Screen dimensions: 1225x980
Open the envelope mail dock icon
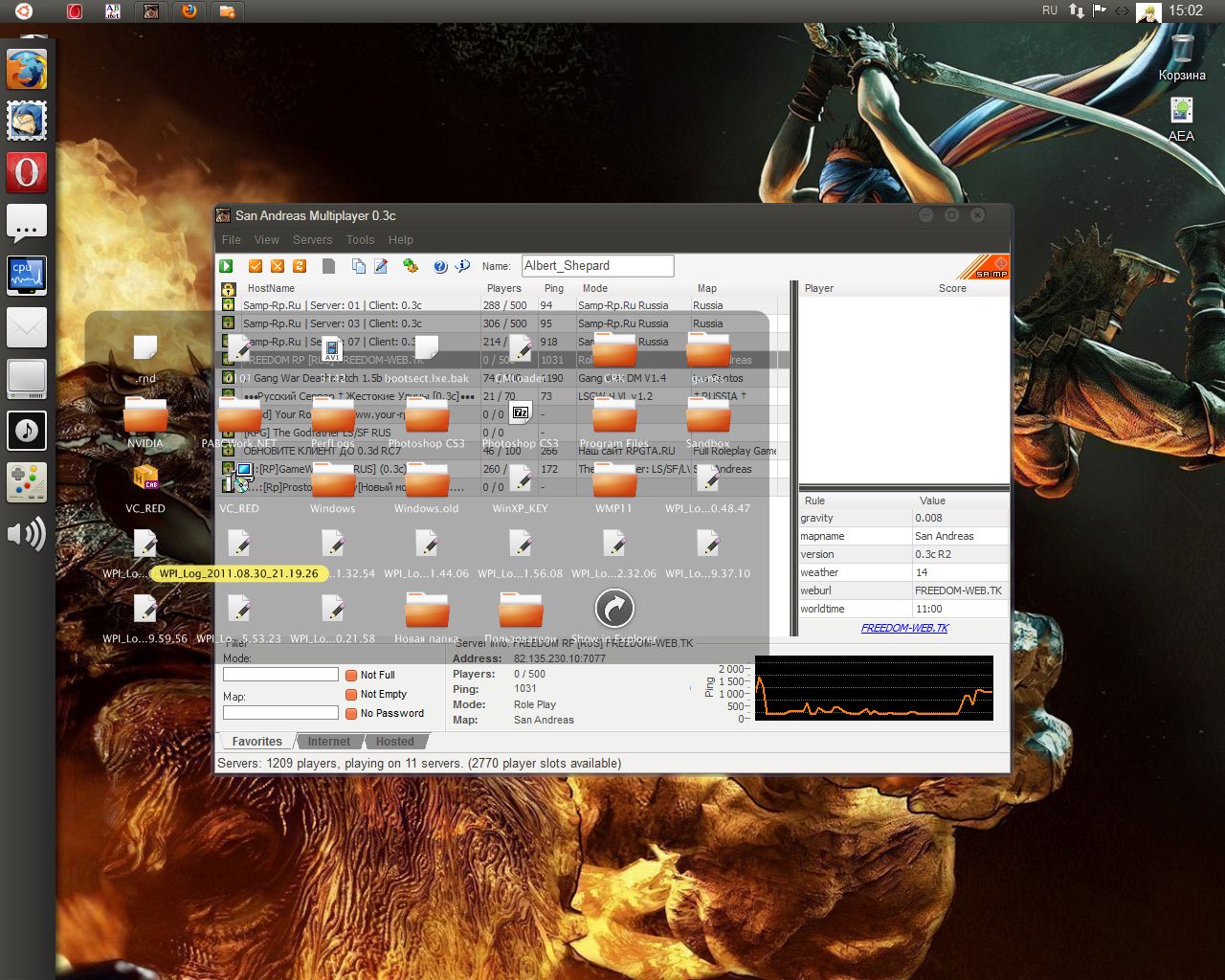[x=27, y=327]
